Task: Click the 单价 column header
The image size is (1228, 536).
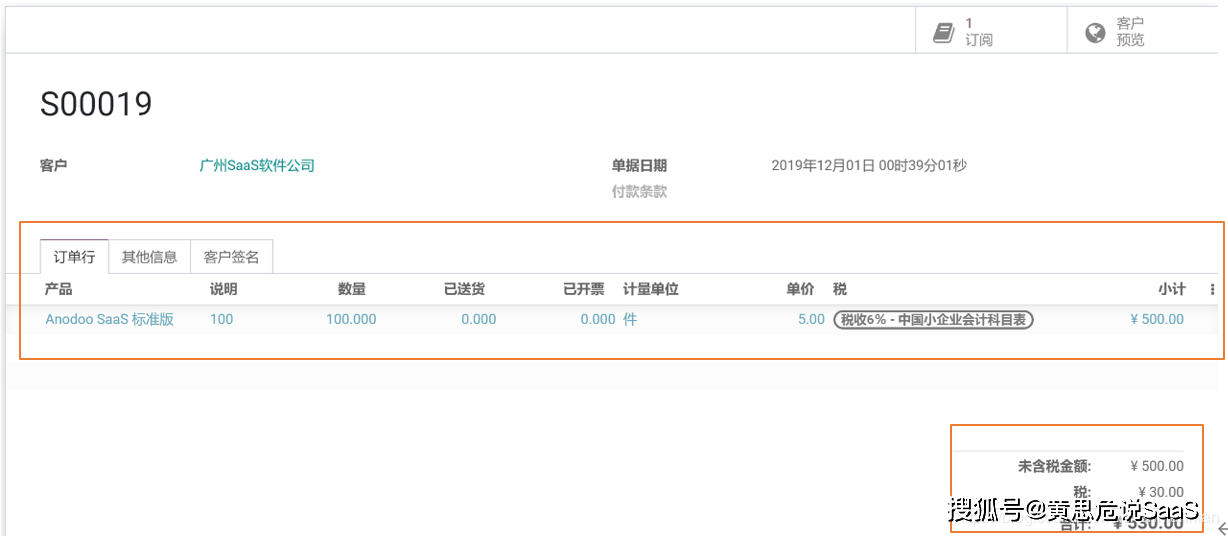Action: coord(799,289)
